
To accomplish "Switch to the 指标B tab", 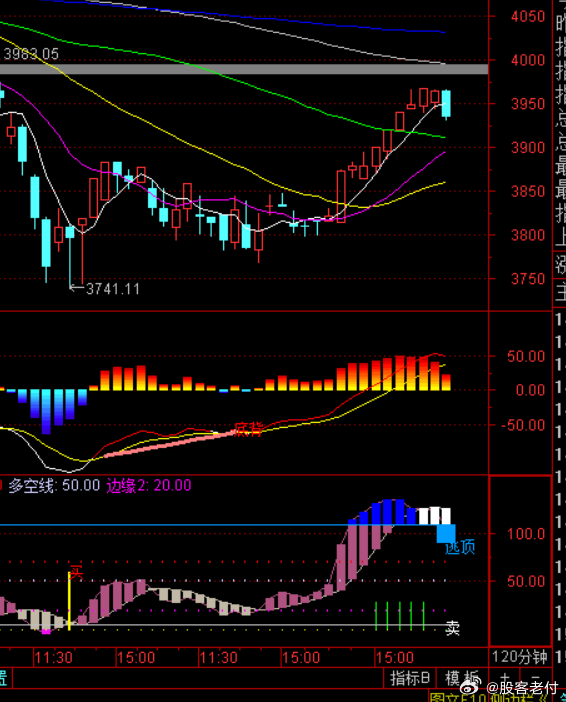I will pos(409,678).
